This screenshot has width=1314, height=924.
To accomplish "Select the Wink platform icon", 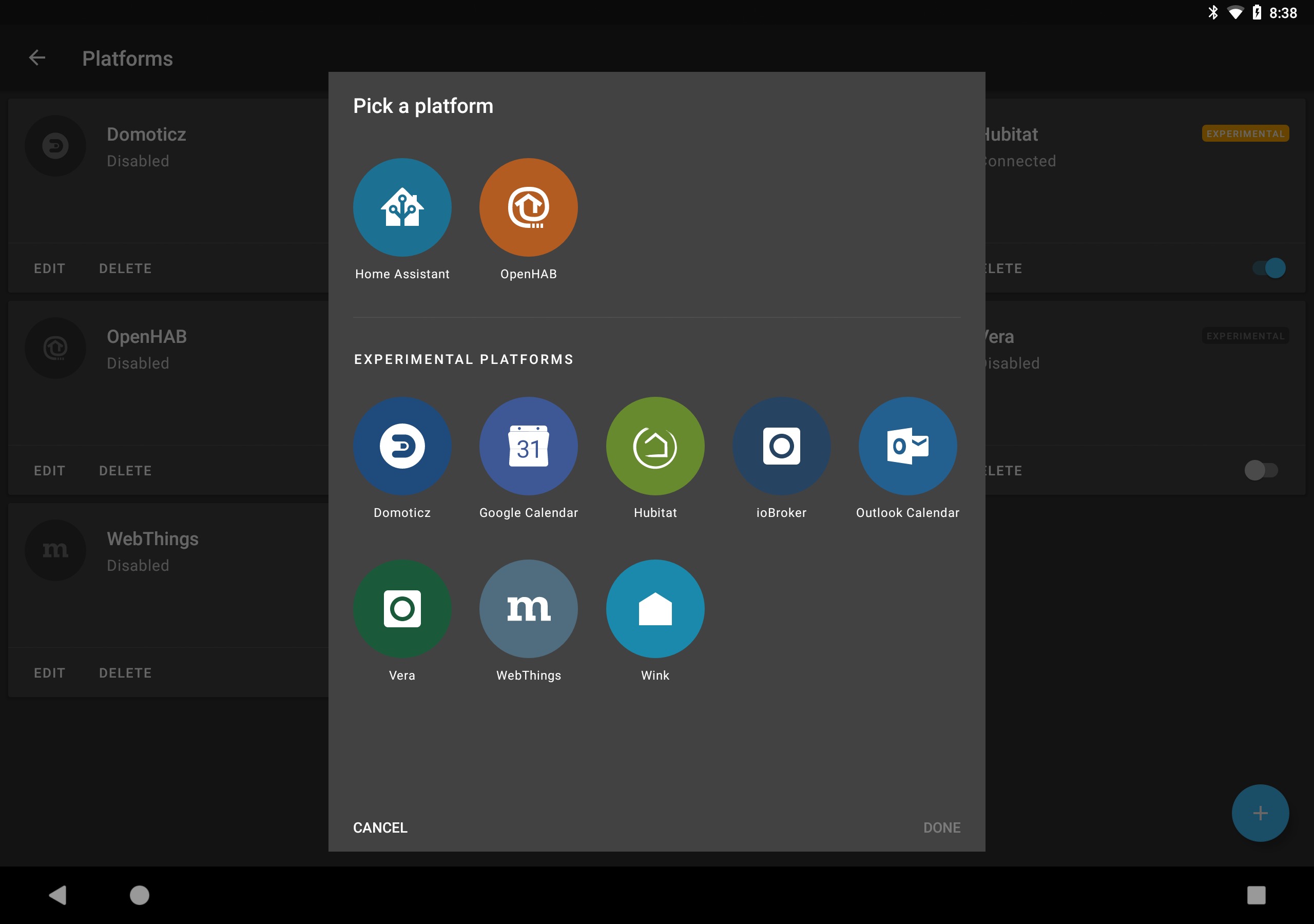I will [x=655, y=609].
